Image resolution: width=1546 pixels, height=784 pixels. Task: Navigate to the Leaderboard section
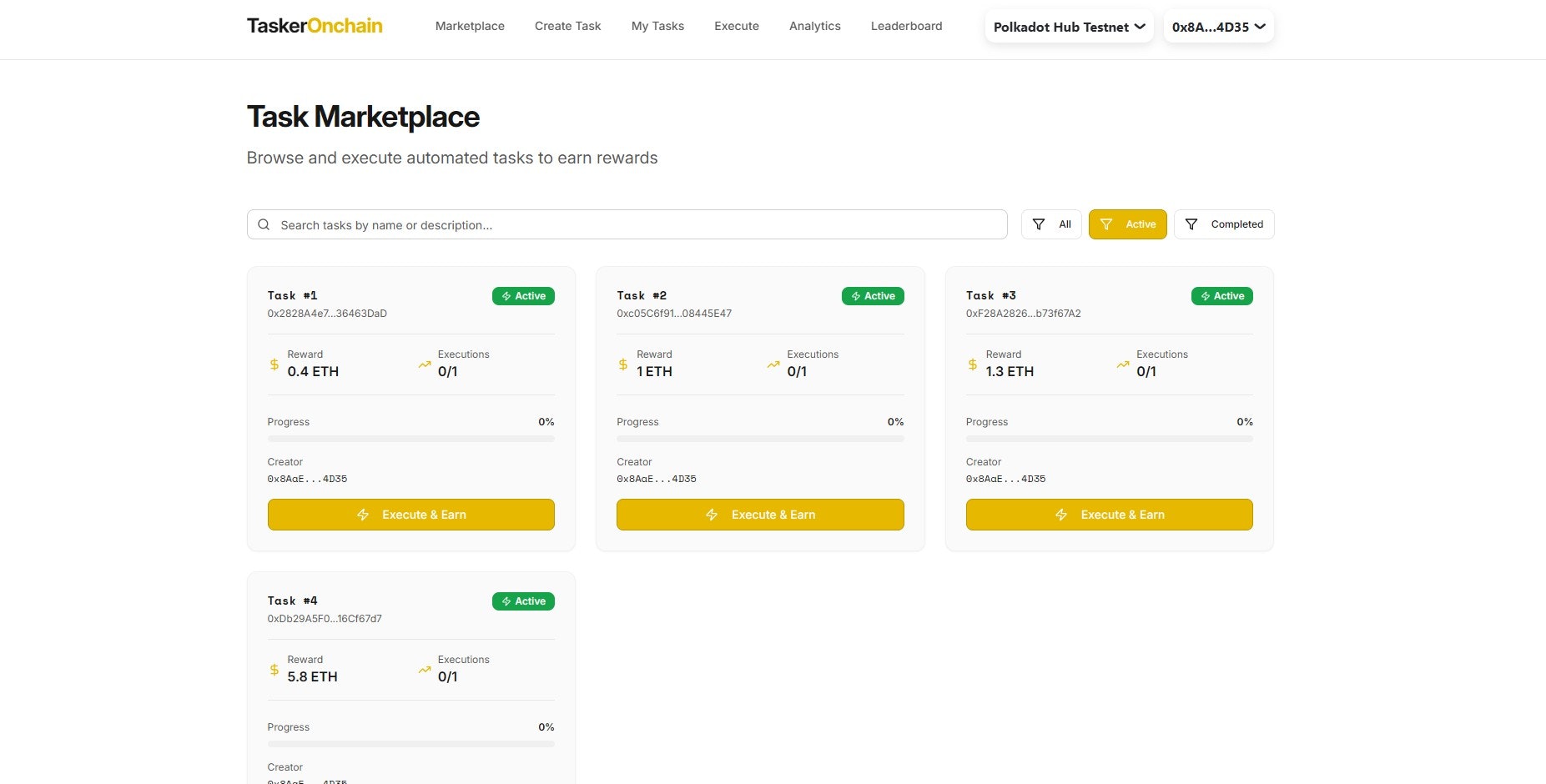906,26
